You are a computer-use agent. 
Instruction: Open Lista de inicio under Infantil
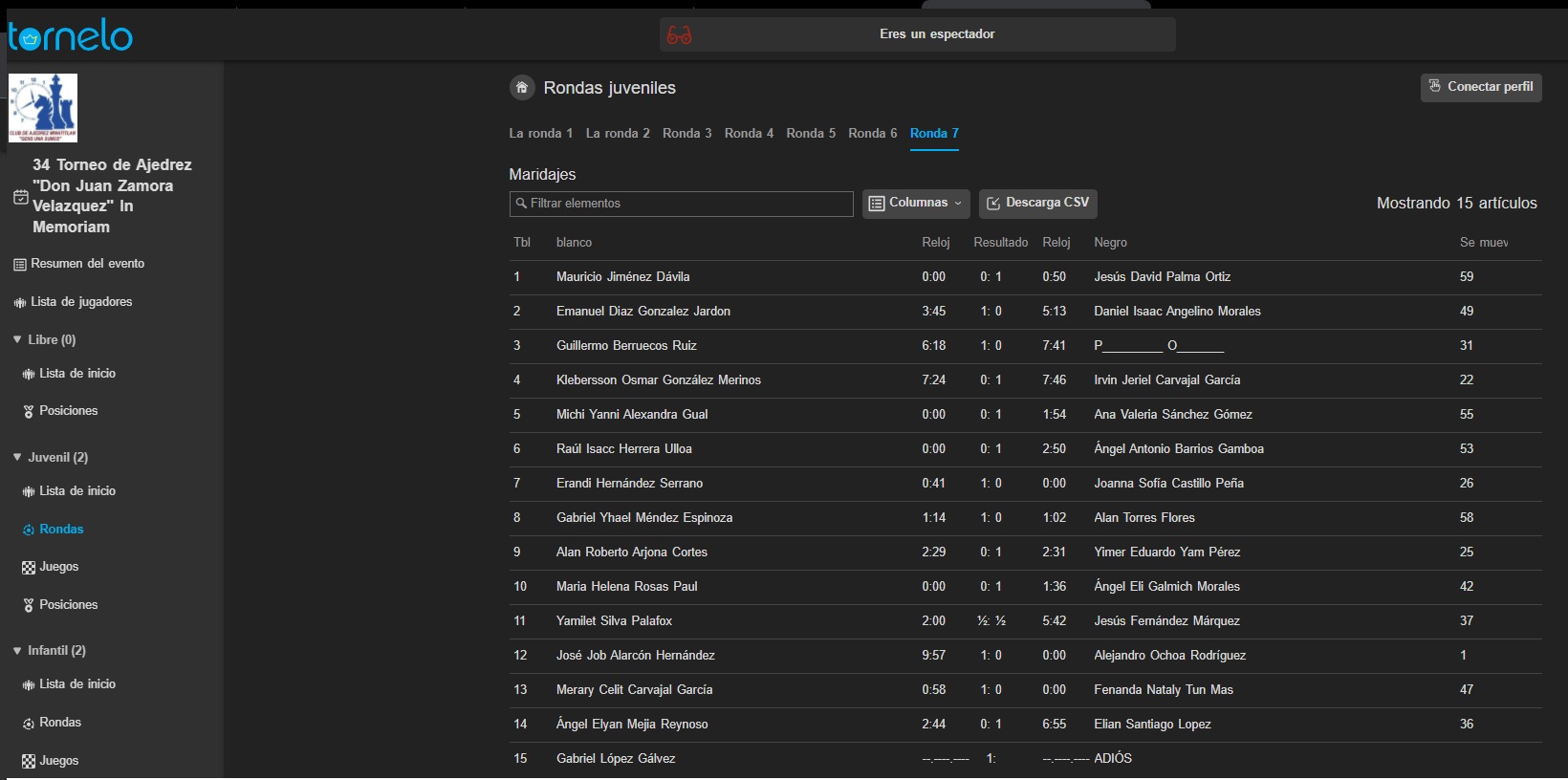(76, 684)
